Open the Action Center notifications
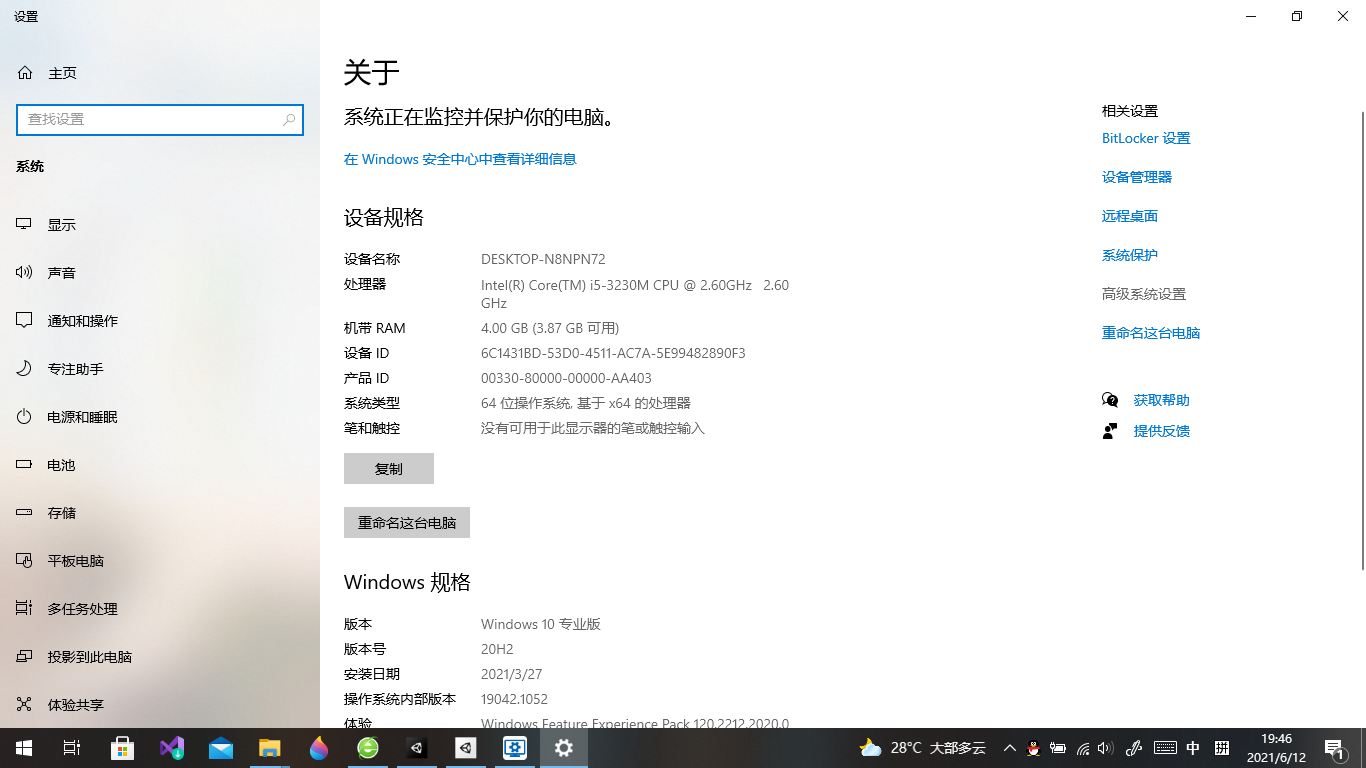The height and width of the screenshot is (768, 1366). click(x=1335, y=748)
